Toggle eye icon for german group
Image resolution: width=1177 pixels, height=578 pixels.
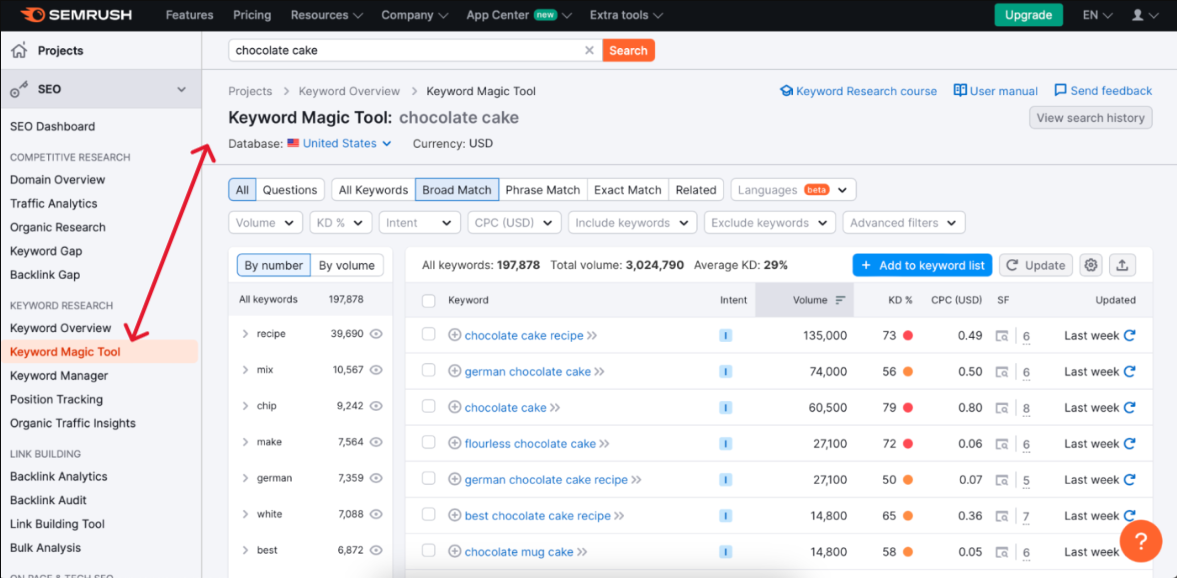pyautogui.click(x=376, y=478)
